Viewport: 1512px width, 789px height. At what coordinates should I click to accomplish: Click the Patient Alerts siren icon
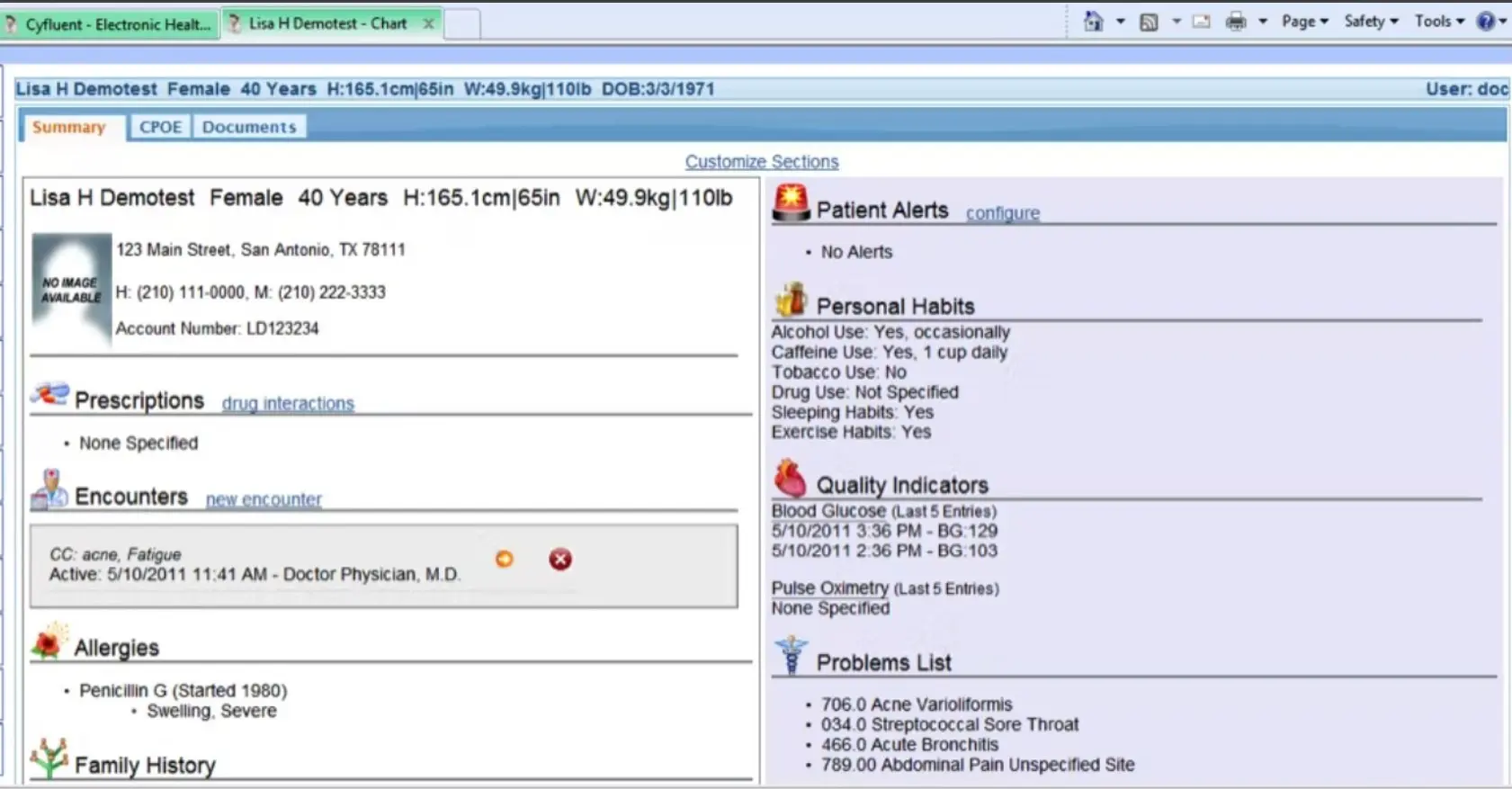[x=792, y=202]
